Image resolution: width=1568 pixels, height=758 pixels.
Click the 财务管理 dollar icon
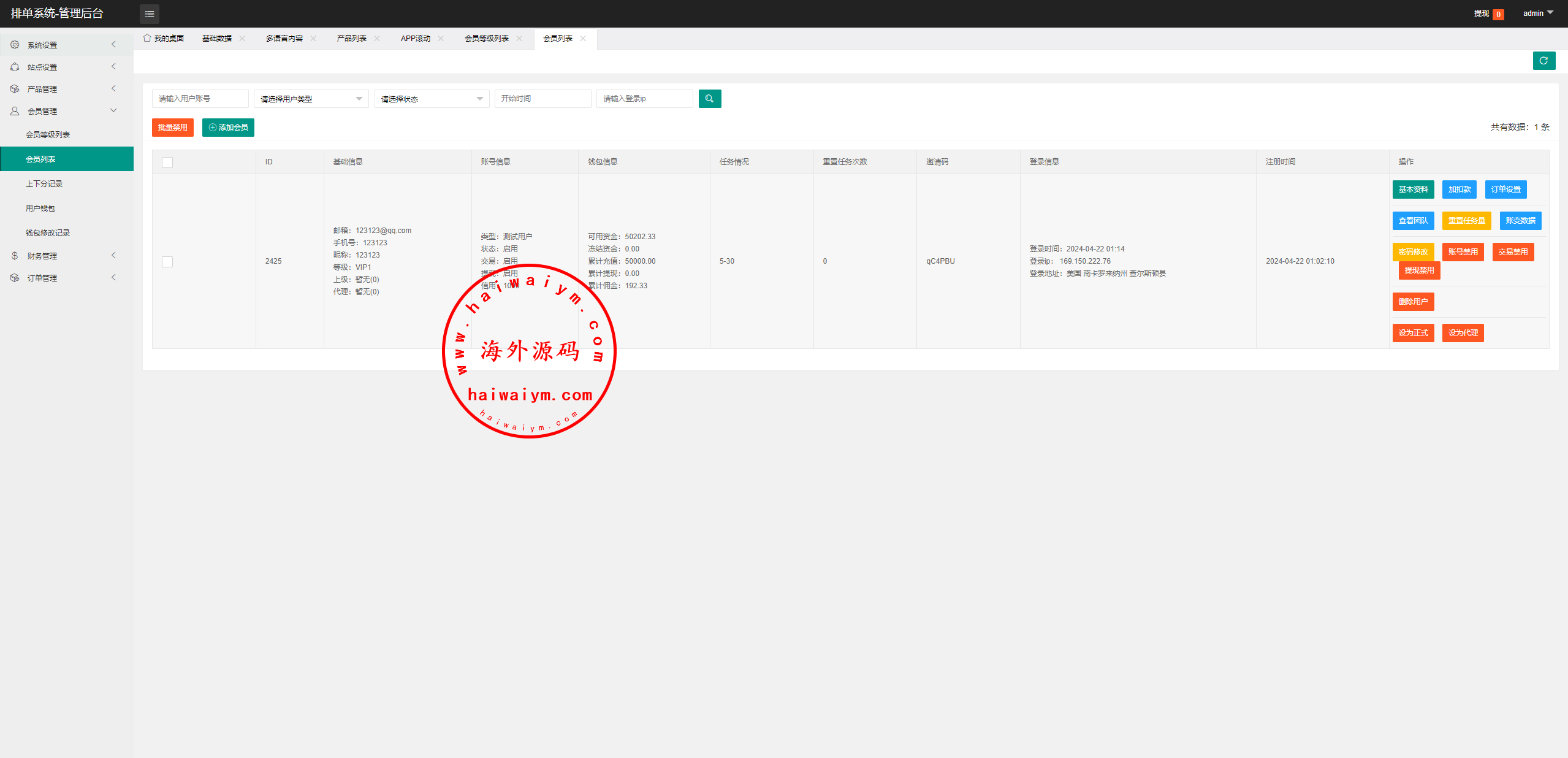click(x=15, y=256)
